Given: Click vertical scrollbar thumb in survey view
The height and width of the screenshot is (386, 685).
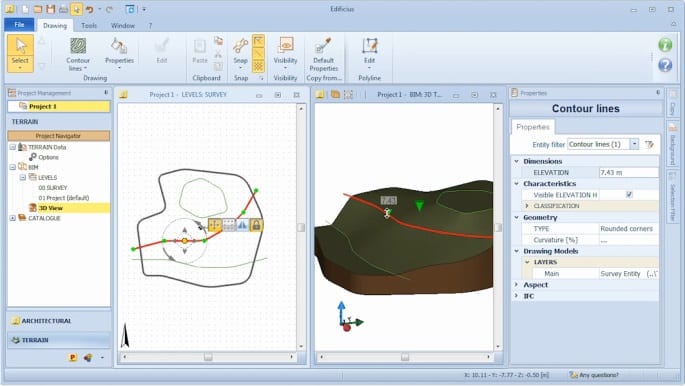Looking at the screenshot, I should point(301,227).
